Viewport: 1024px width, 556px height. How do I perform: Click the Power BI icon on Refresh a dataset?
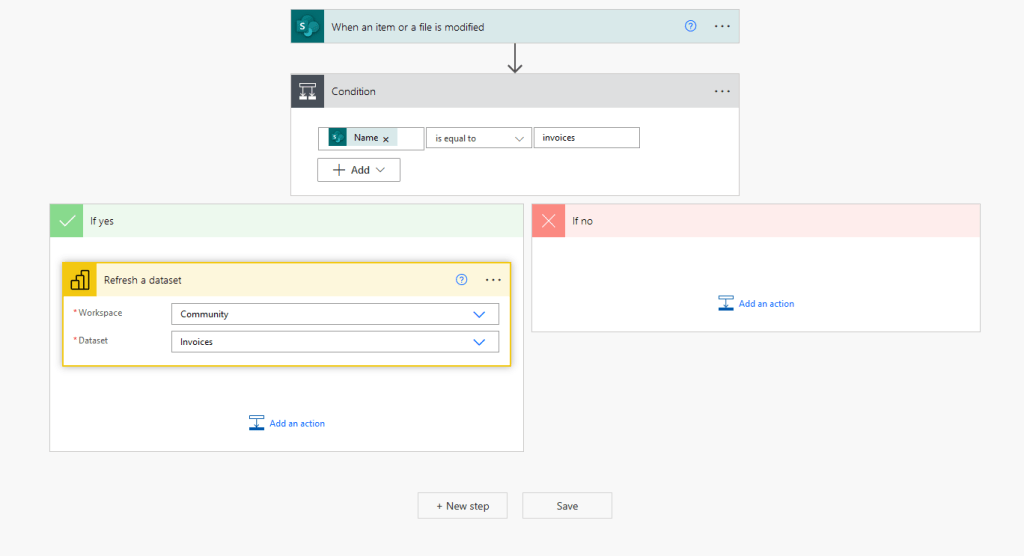(x=80, y=280)
